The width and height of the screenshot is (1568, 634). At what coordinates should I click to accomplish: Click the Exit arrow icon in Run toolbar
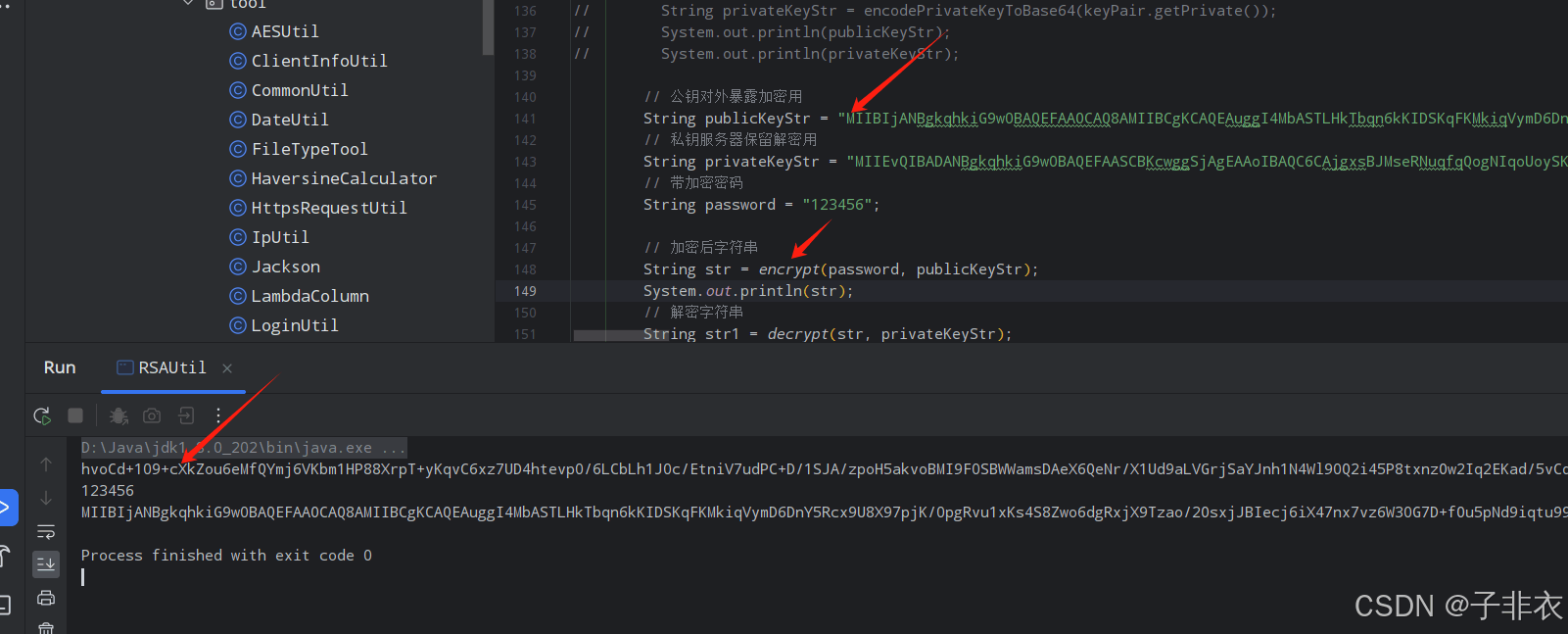(186, 415)
